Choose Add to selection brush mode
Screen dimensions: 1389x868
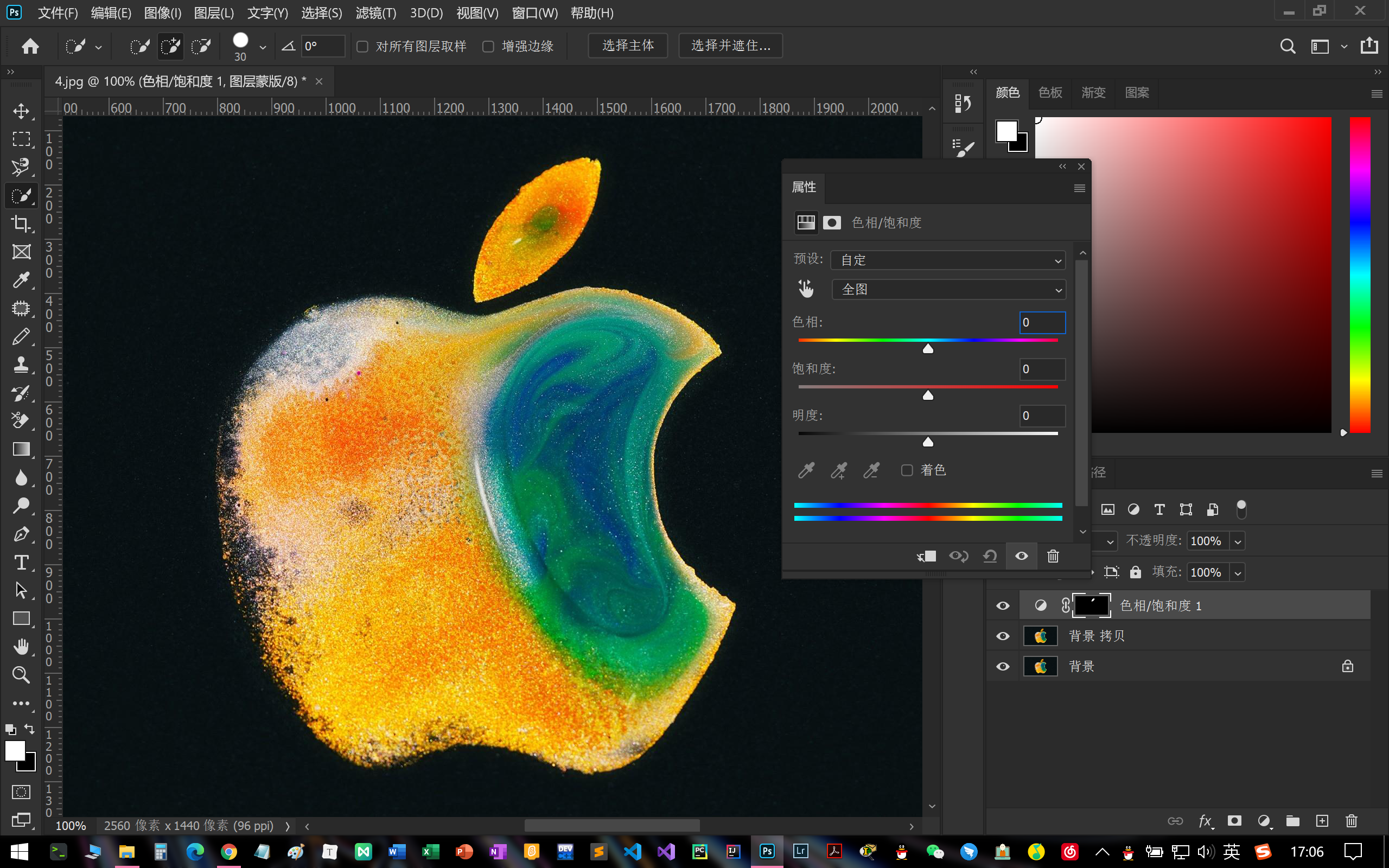(170, 46)
